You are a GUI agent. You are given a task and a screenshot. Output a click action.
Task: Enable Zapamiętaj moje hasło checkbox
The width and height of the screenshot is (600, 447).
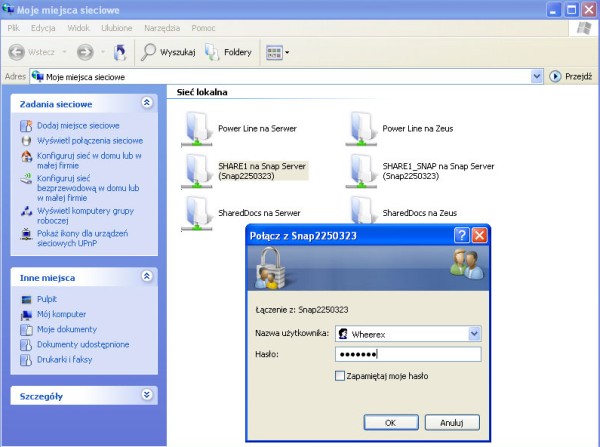(341, 375)
